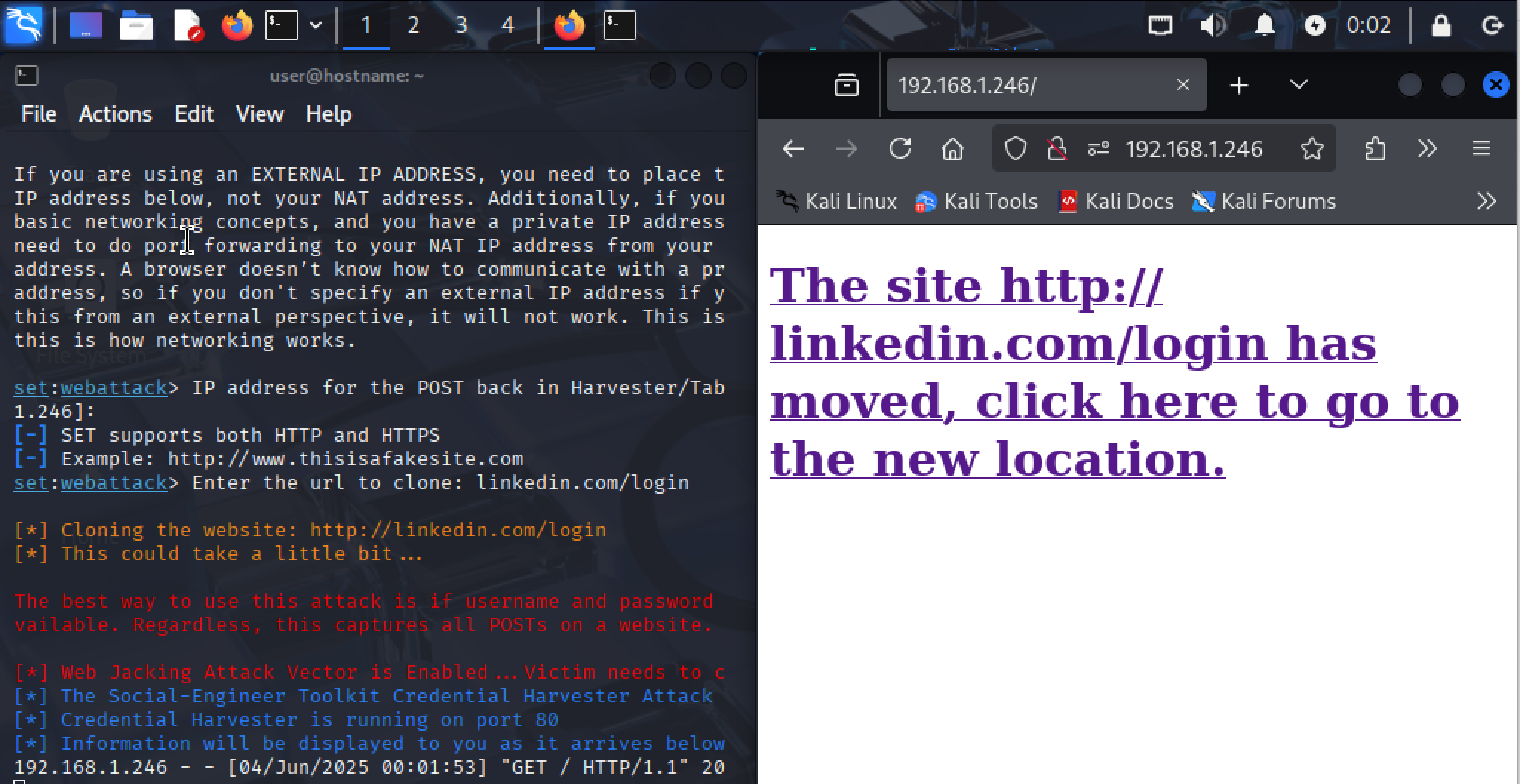
Task: Click the shield tracking protection icon
Action: [1014, 148]
